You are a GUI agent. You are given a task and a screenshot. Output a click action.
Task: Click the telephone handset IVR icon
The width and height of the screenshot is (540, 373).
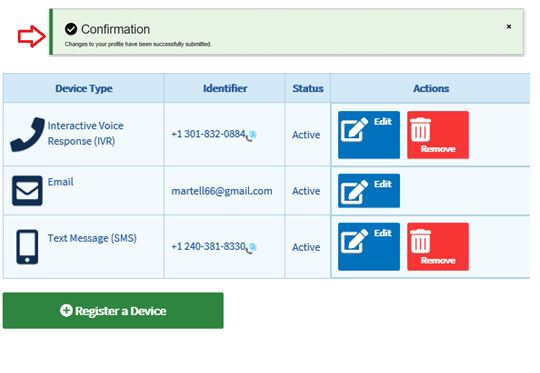[28, 134]
